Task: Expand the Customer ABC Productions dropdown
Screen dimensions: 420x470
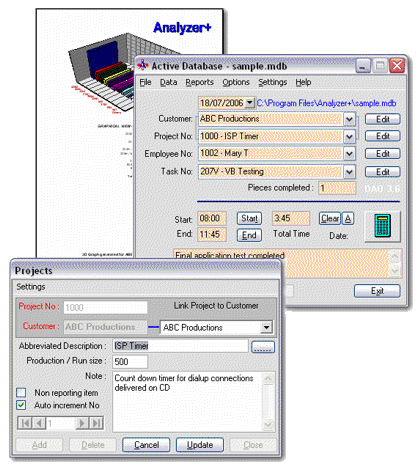Action: coord(349,119)
